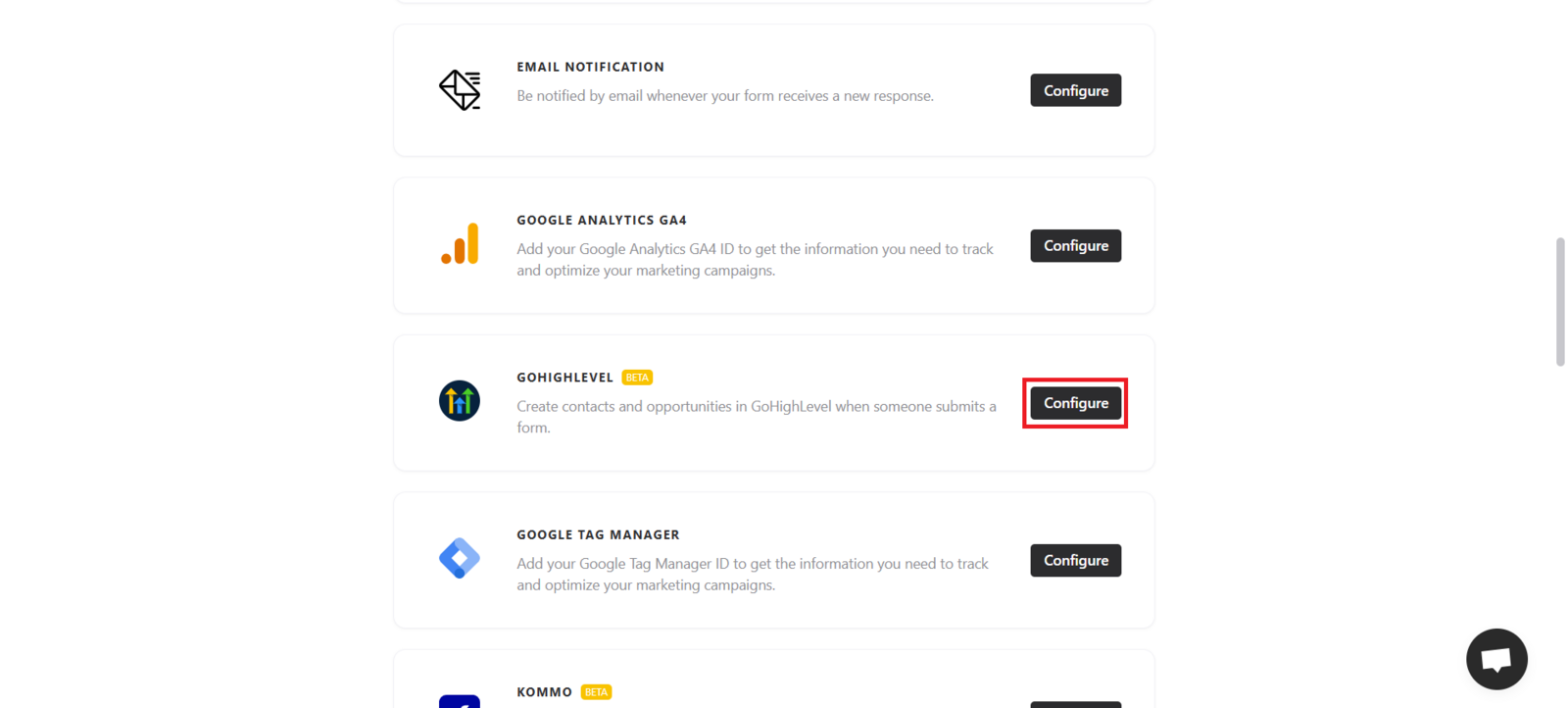Configure the Email Notification integration
1568x708 pixels.
coord(1075,90)
